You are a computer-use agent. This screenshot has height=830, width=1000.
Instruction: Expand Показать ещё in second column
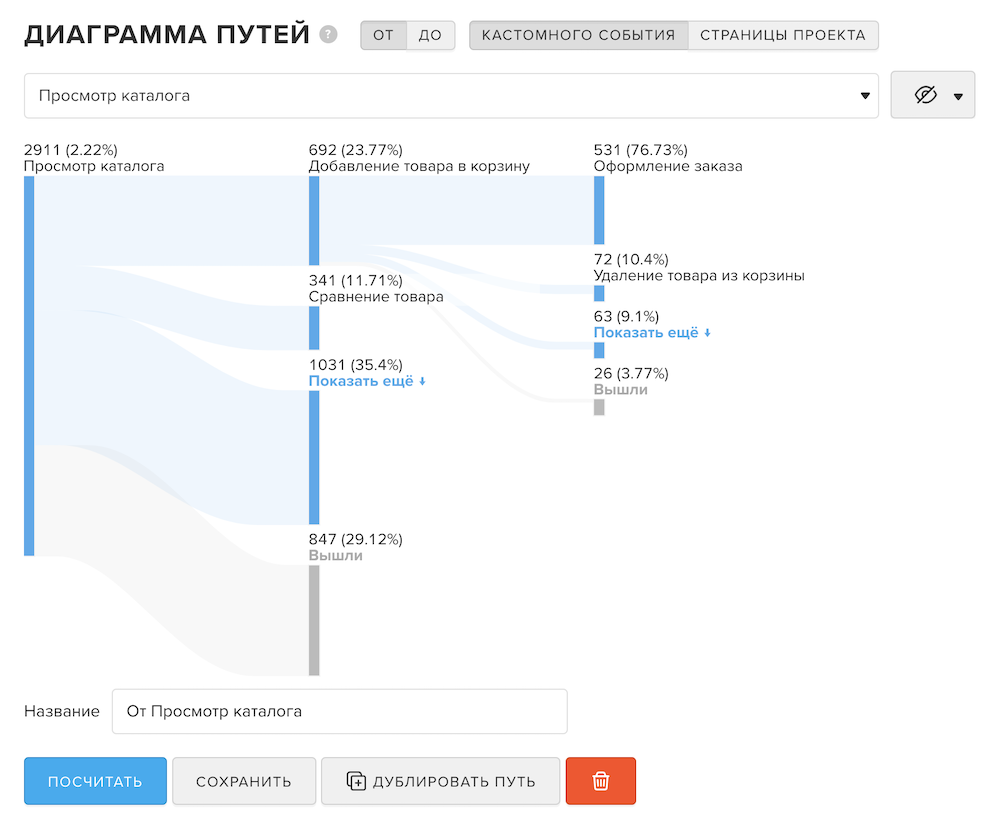(x=367, y=382)
